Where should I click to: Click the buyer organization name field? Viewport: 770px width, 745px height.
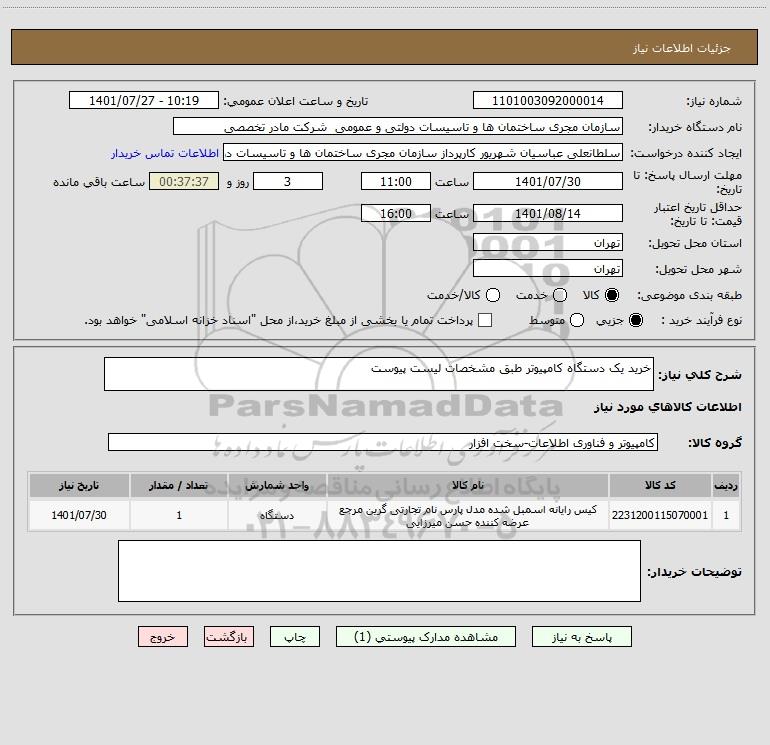click(x=398, y=126)
